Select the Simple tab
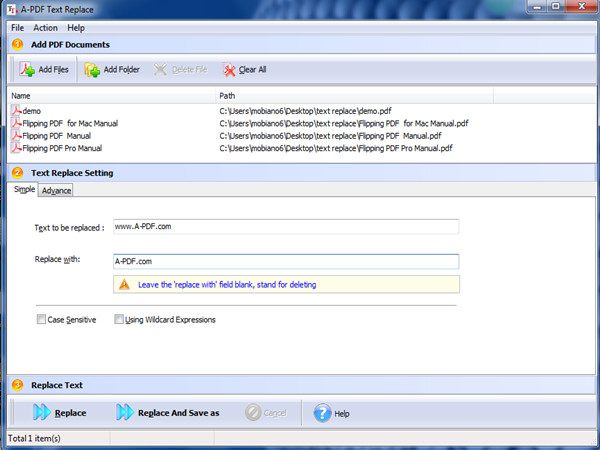Image resolution: width=600 pixels, height=450 pixels. [24, 189]
